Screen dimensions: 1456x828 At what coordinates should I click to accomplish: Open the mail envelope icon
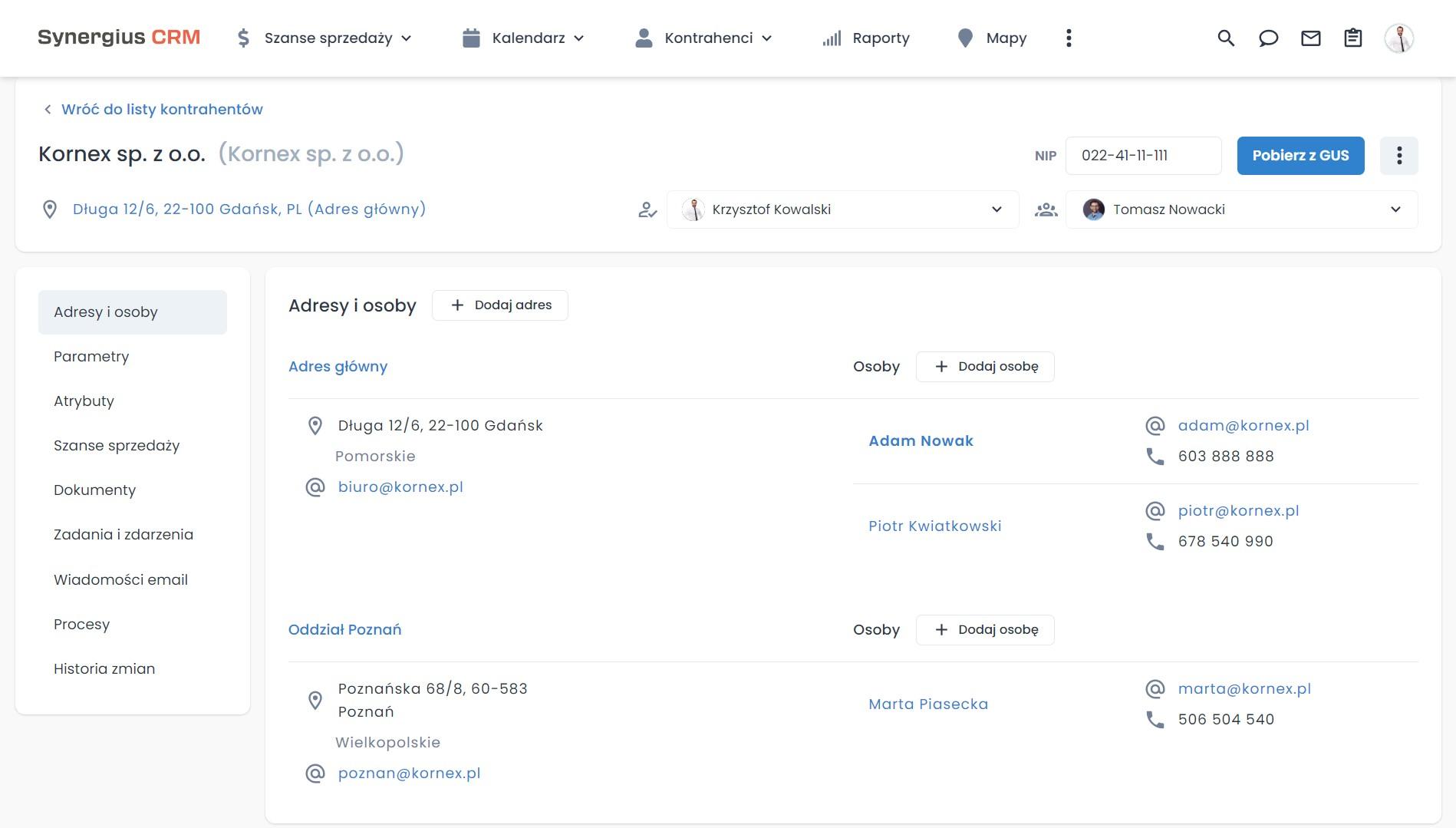tap(1311, 38)
